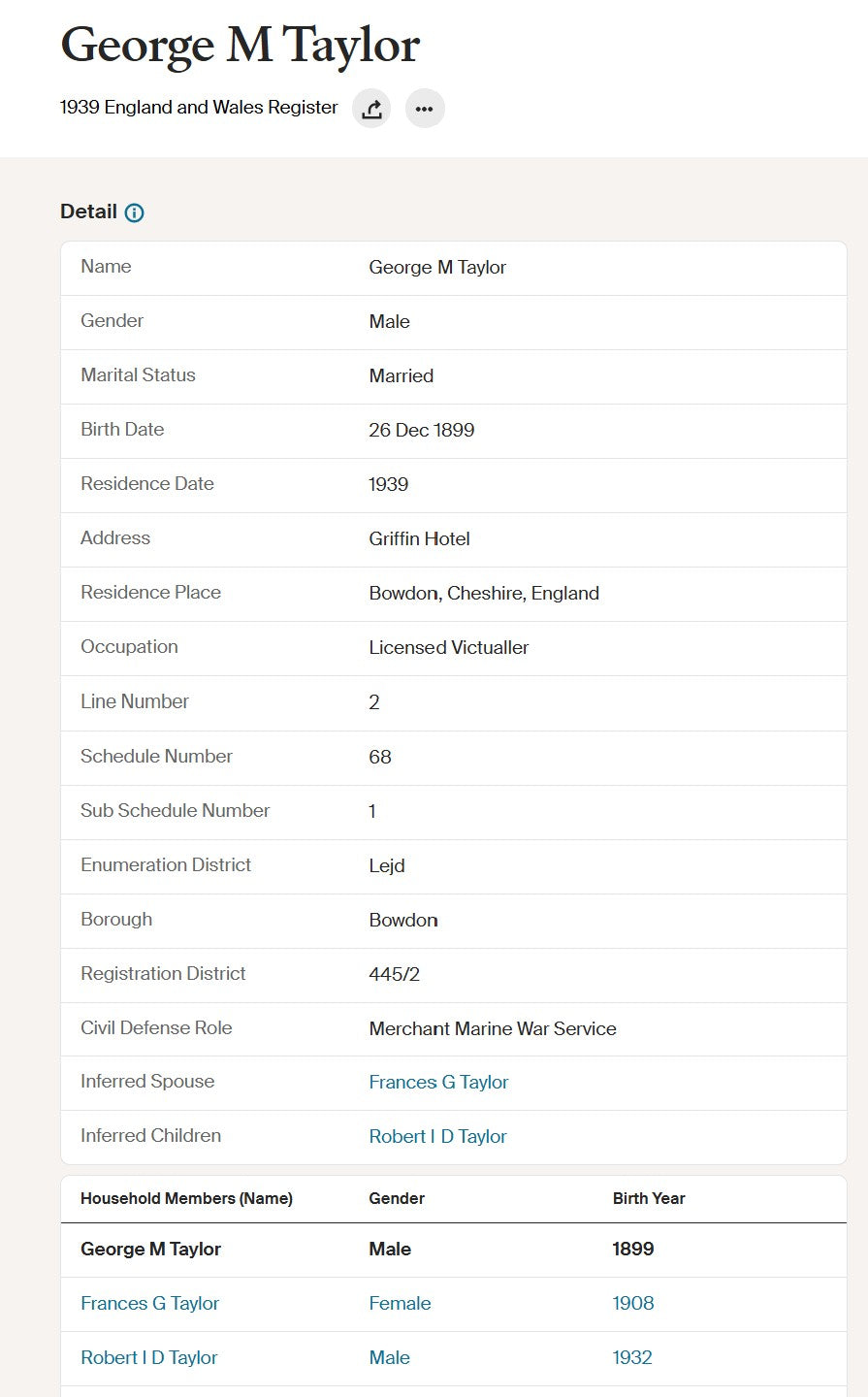Click the George M Taylor page heading

point(240,46)
